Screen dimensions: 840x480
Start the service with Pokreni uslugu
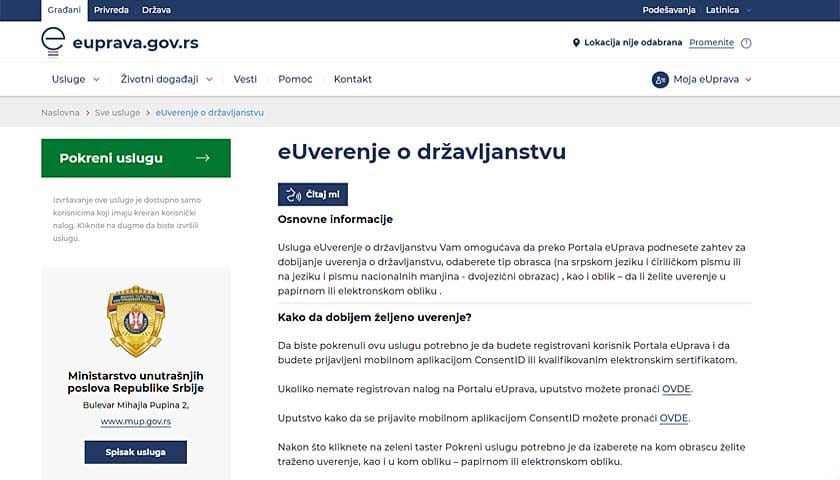click(136, 158)
